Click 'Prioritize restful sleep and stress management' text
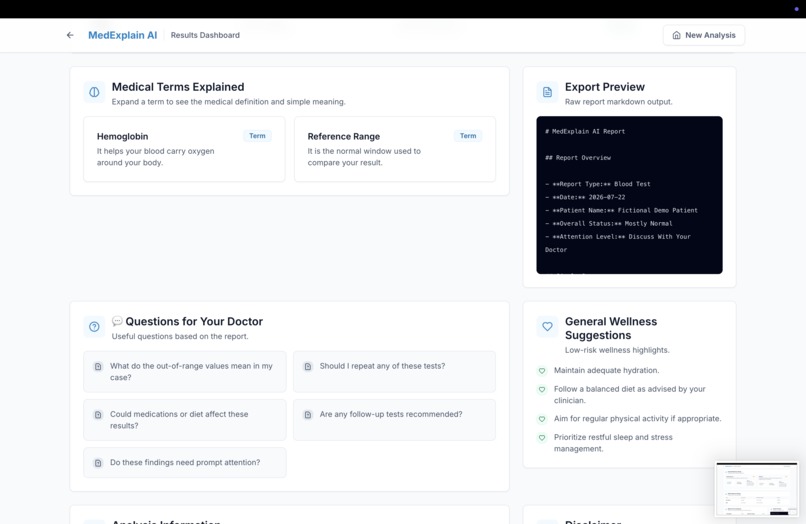The width and height of the screenshot is (806, 524). pyautogui.click(x=613, y=443)
